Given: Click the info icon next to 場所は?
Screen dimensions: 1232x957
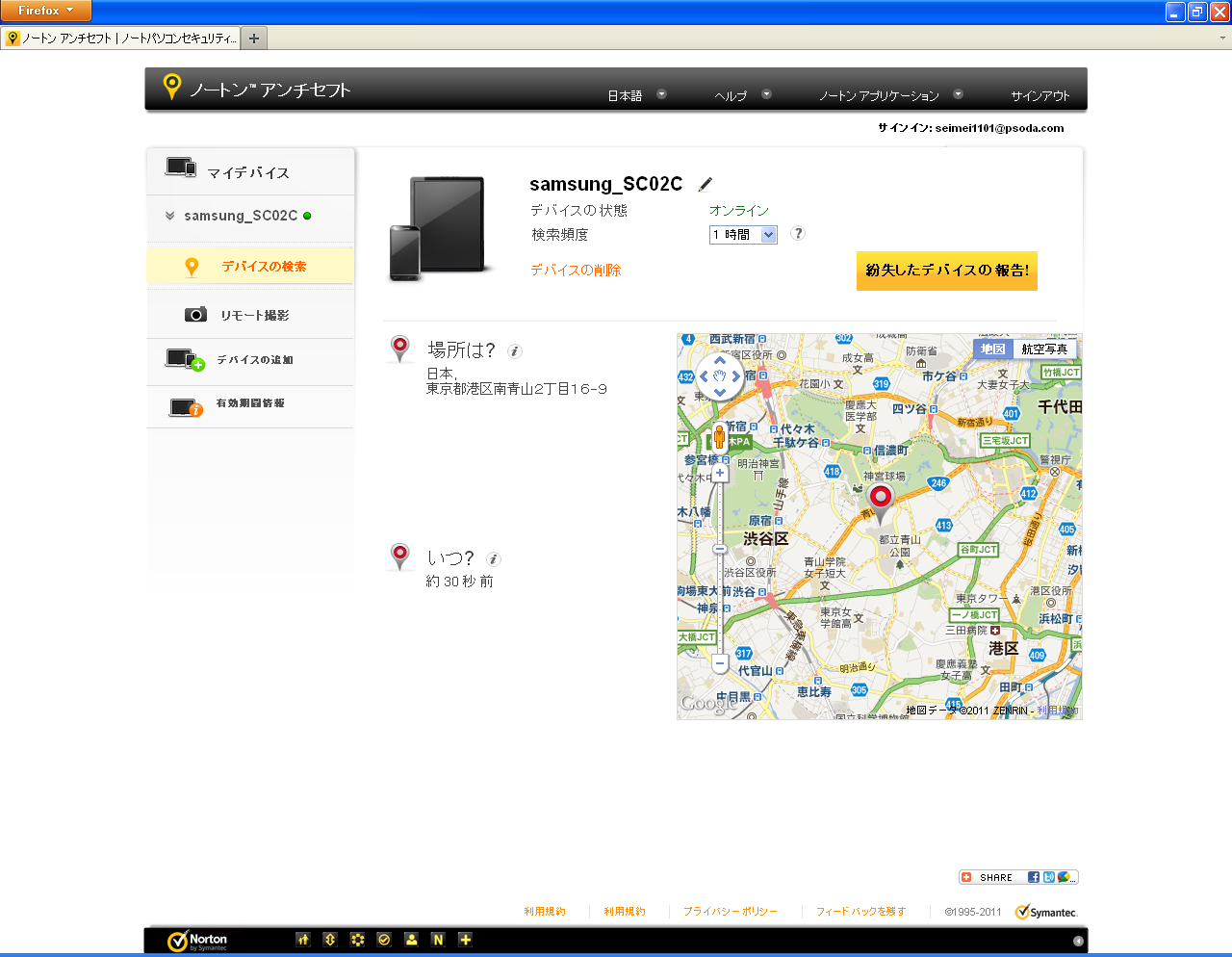Looking at the screenshot, I should (515, 351).
